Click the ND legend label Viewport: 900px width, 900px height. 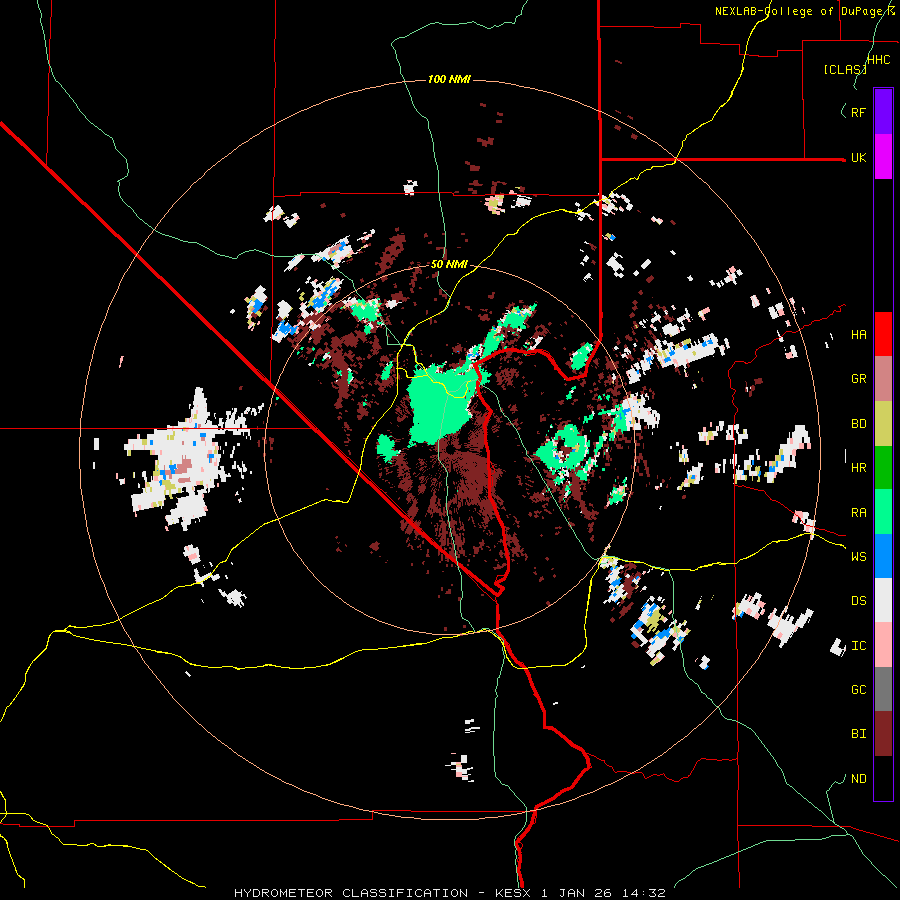(858, 779)
